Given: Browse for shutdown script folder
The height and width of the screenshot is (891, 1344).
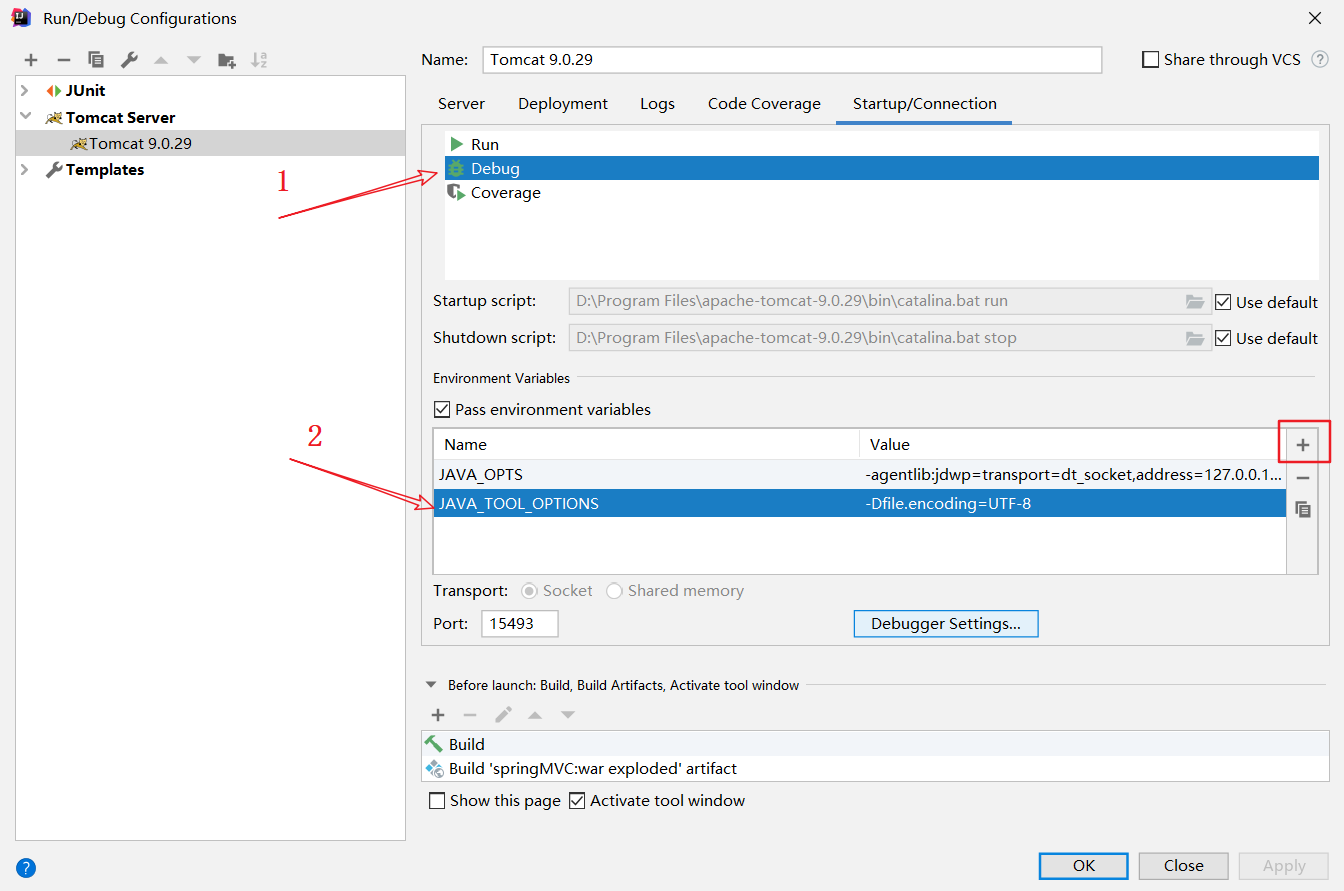Looking at the screenshot, I should 1195,338.
